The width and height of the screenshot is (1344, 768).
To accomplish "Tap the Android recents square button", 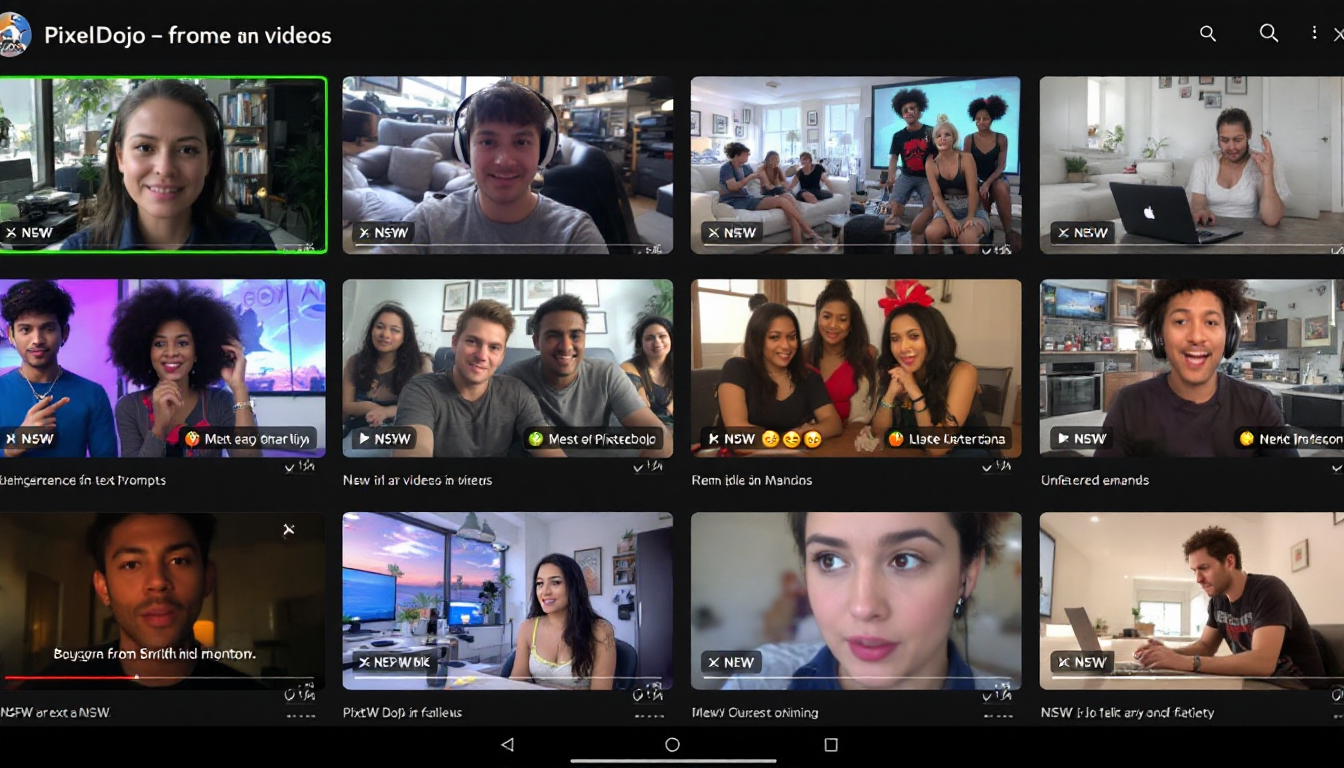I will [830, 745].
